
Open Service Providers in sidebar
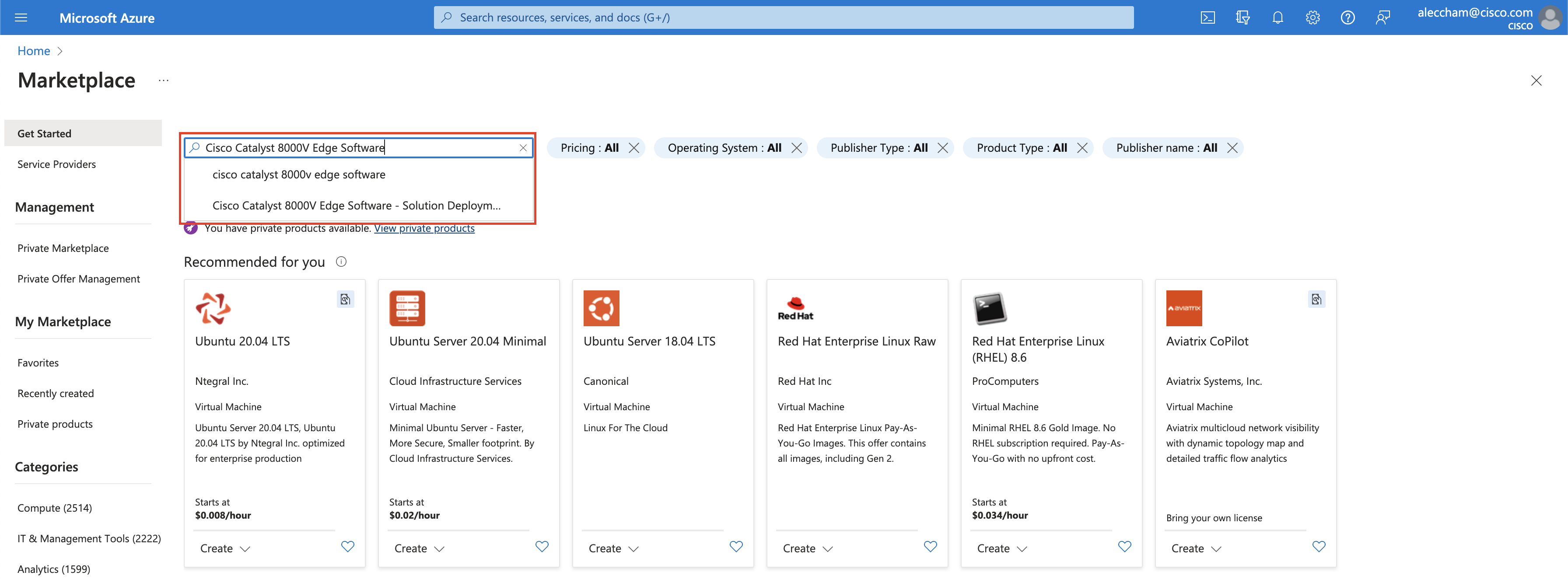coord(56,164)
